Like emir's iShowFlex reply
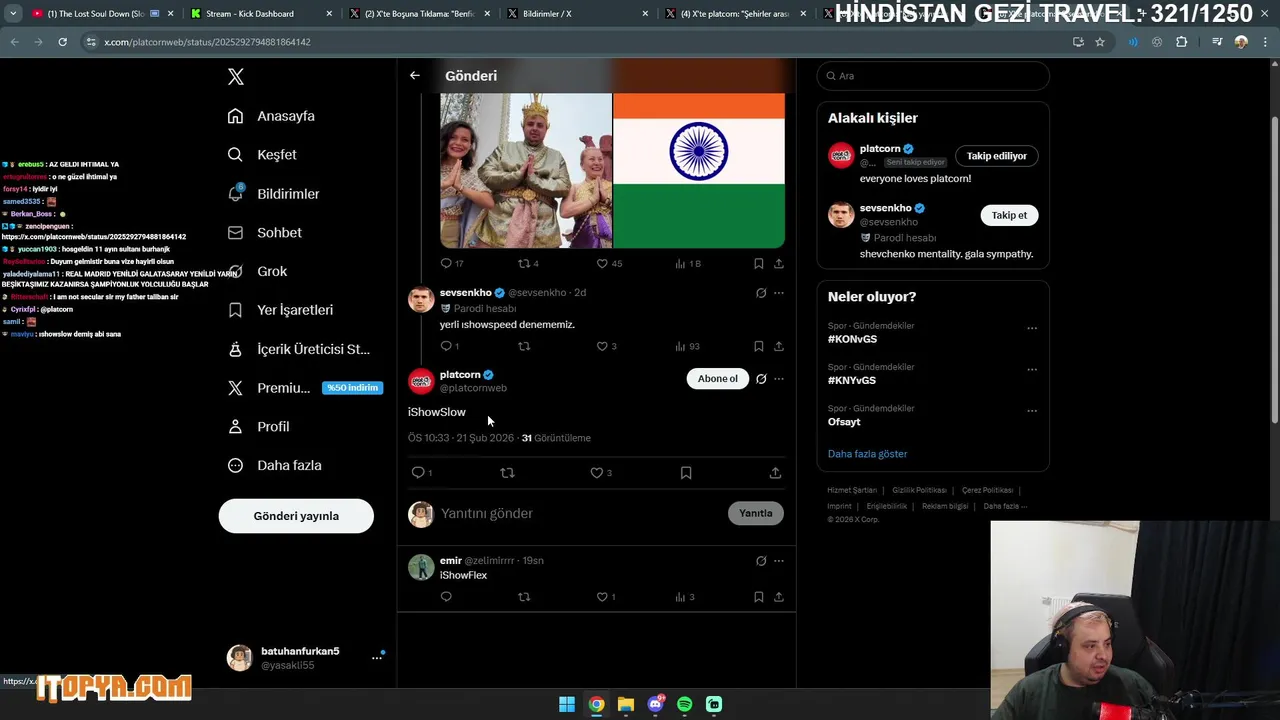The image size is (1280, 720). pos(602,597)
